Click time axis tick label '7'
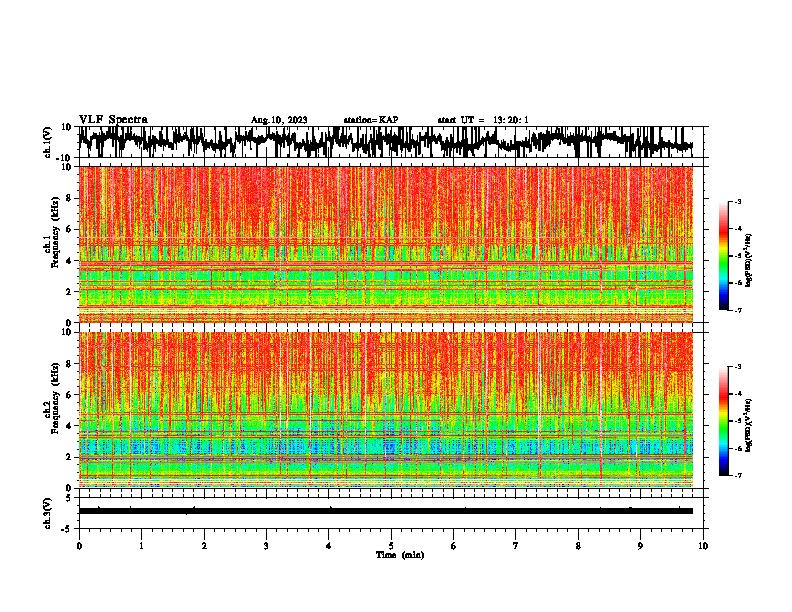The height and width of the screenshot is (612, 792). [x=516, y=546]
